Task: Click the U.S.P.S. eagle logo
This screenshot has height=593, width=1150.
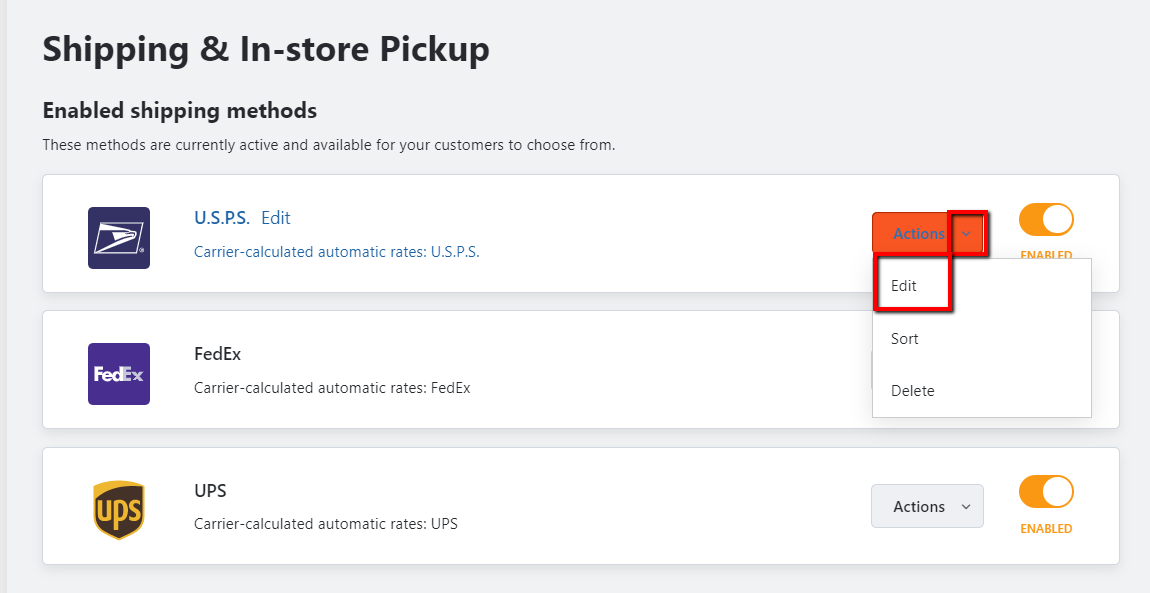Action: (119, 238)
